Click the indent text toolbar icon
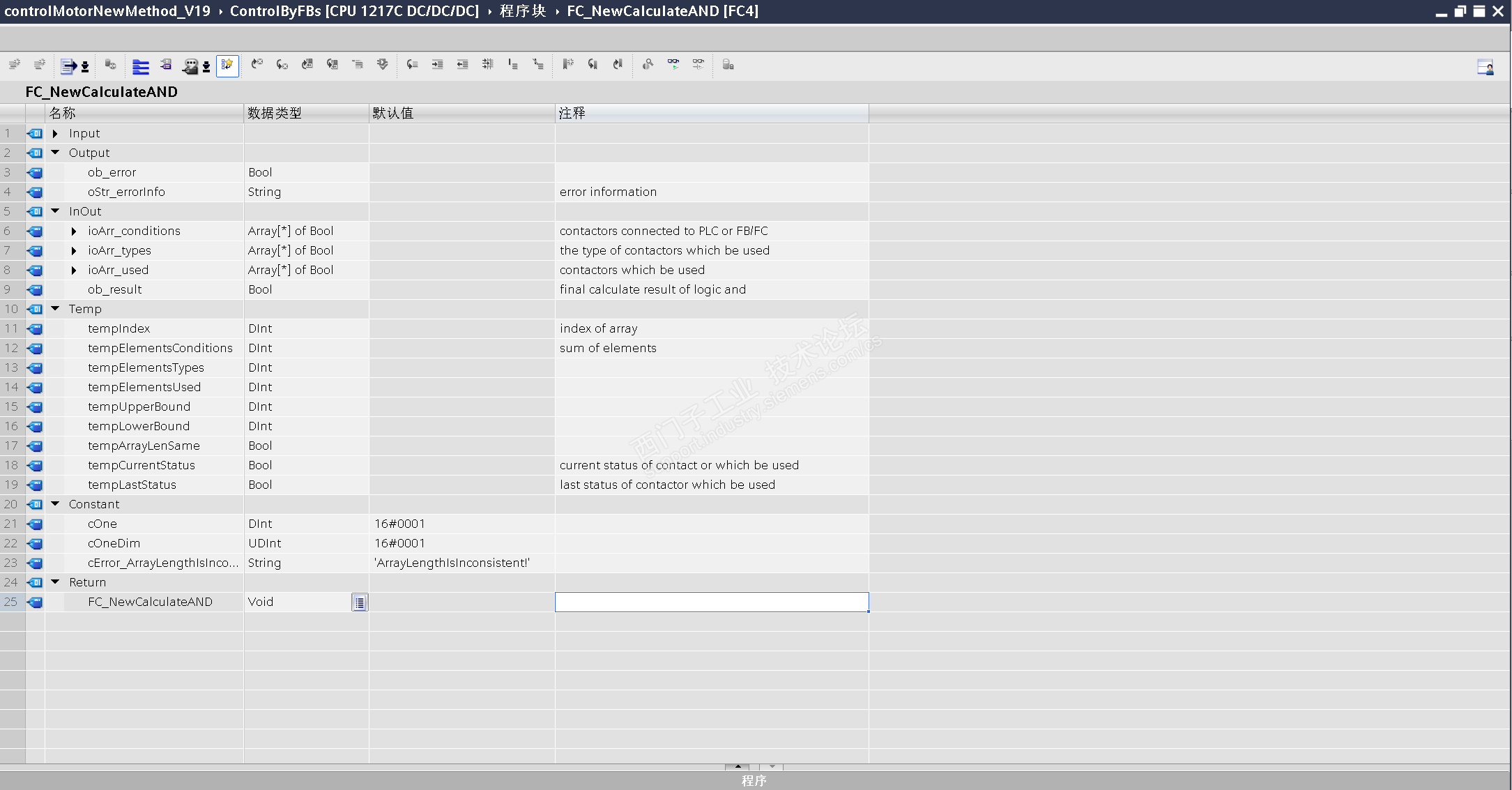1512x790 pixels. coord(437,65)
